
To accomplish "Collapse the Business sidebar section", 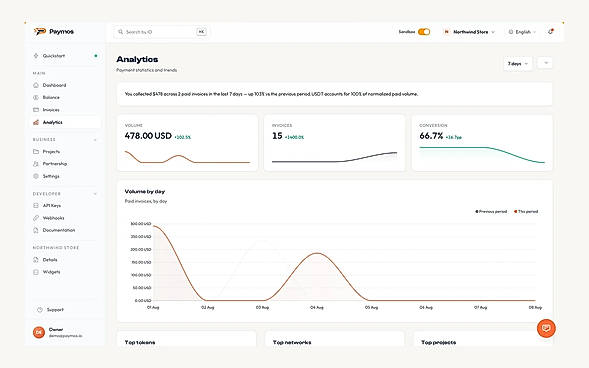I will pyautogui.click(x=95, y=140).
